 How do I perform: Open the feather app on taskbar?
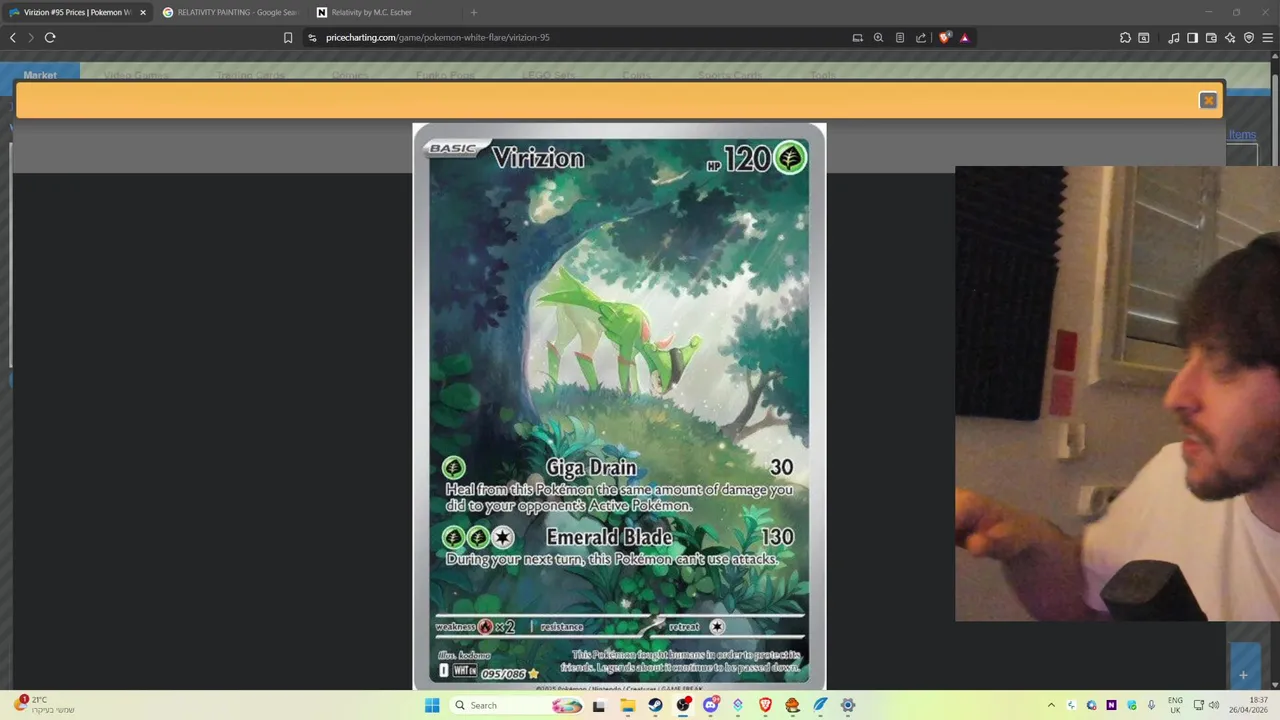tap(820, 705)
